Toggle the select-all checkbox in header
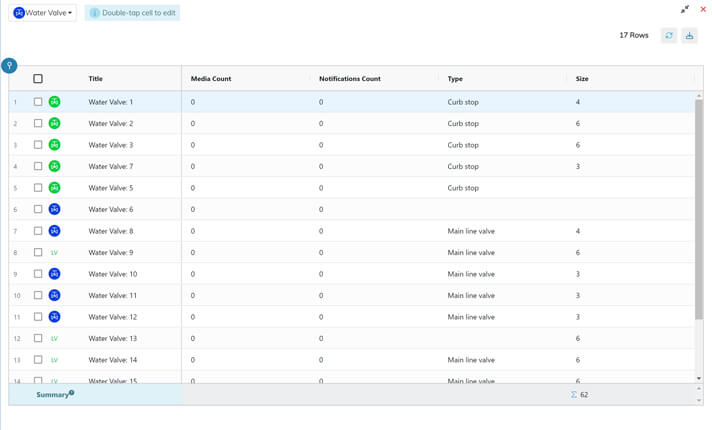The height and width of the screenshot is (430, 712). pos(38,78)
